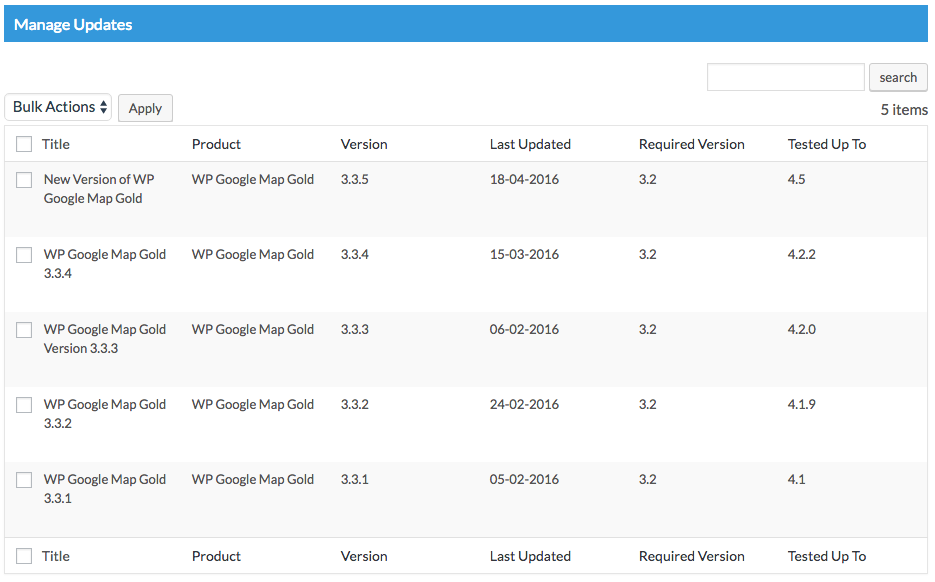
Task: Click the search button
Action: [x=898, y=78]
